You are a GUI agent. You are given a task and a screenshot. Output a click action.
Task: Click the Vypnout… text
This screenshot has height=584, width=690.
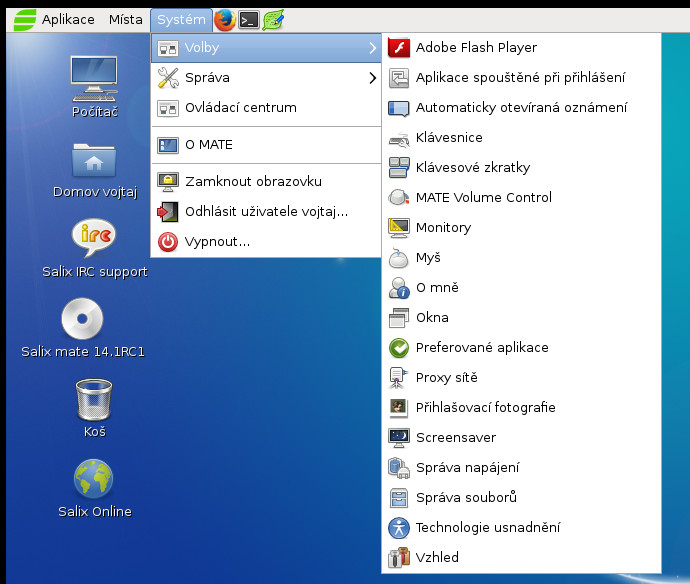(x=217, y=242)
